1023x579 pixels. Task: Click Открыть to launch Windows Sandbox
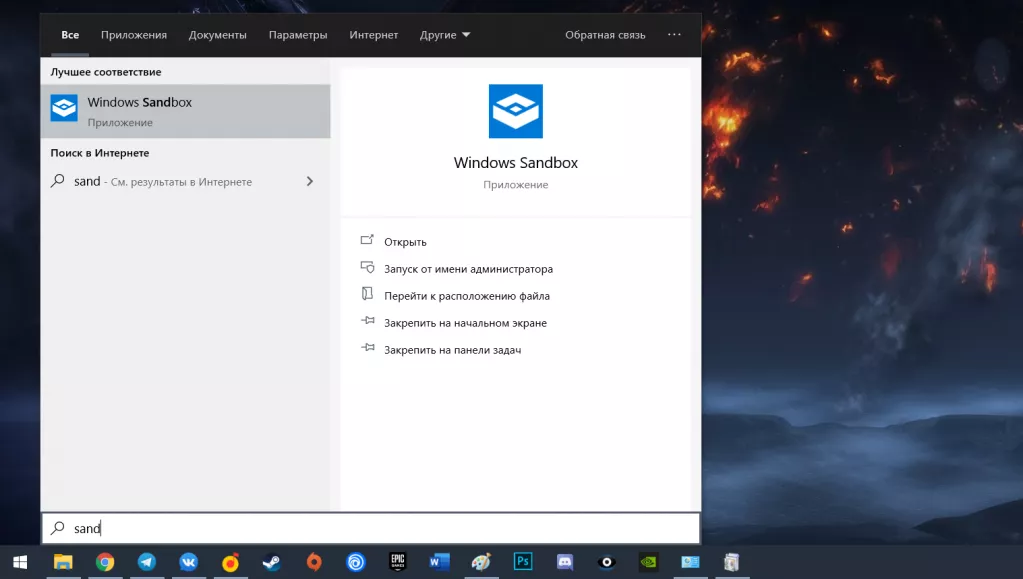(405, 242)
